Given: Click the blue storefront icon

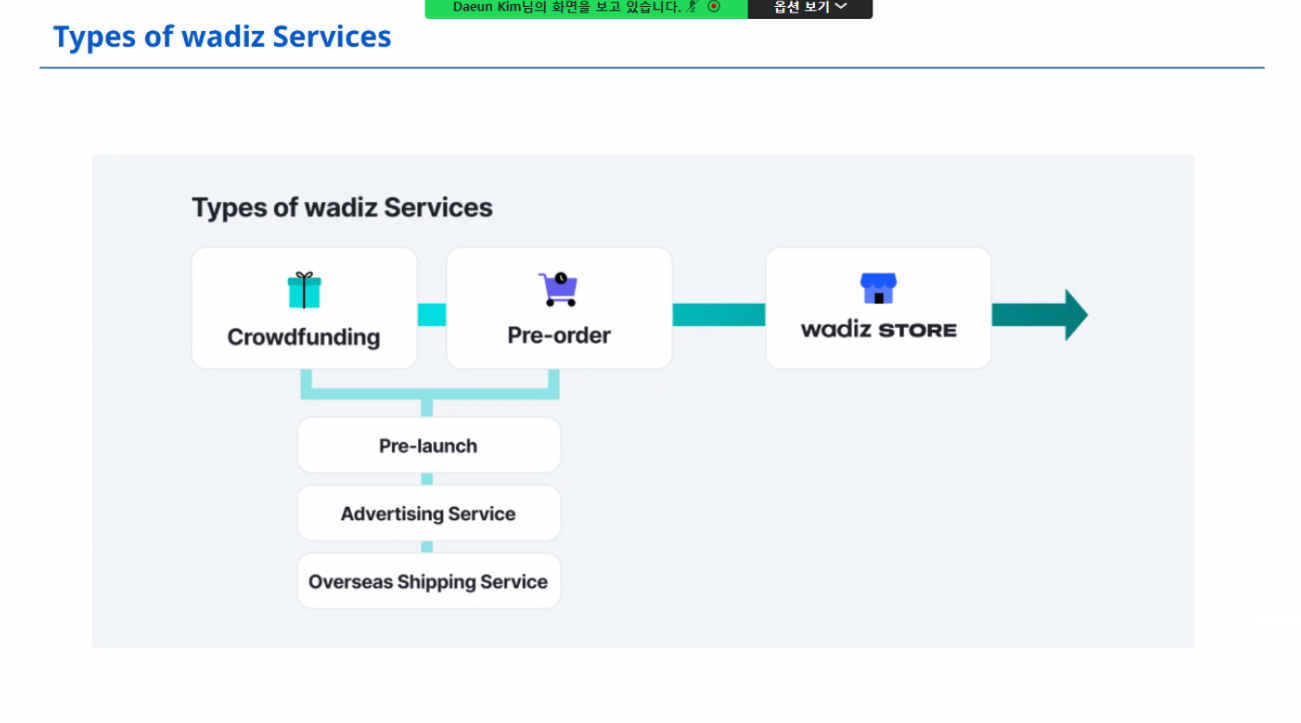Looking at the screenshot, I should (878, 288).
